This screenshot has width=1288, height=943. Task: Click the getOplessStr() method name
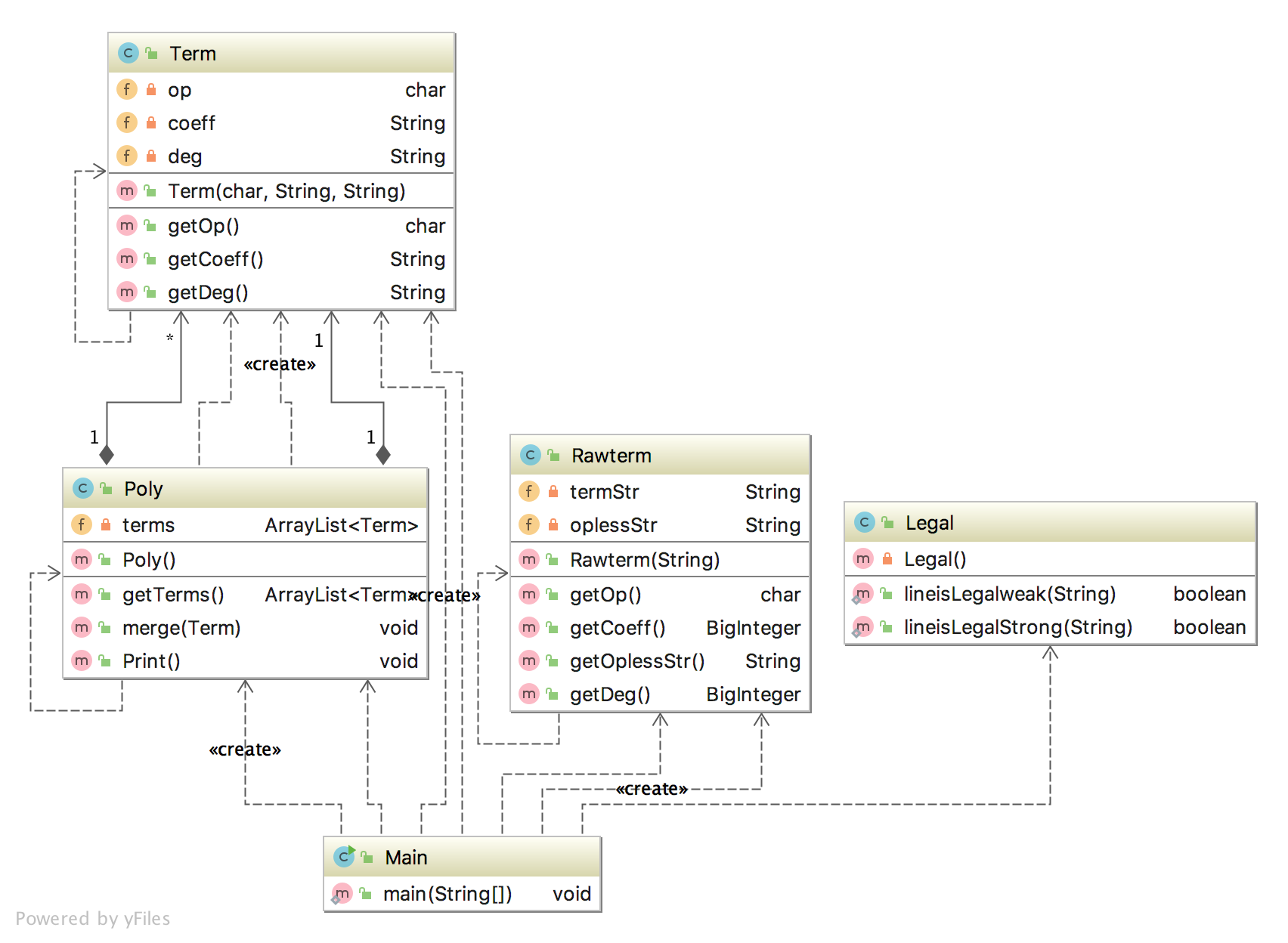point(637,661)
